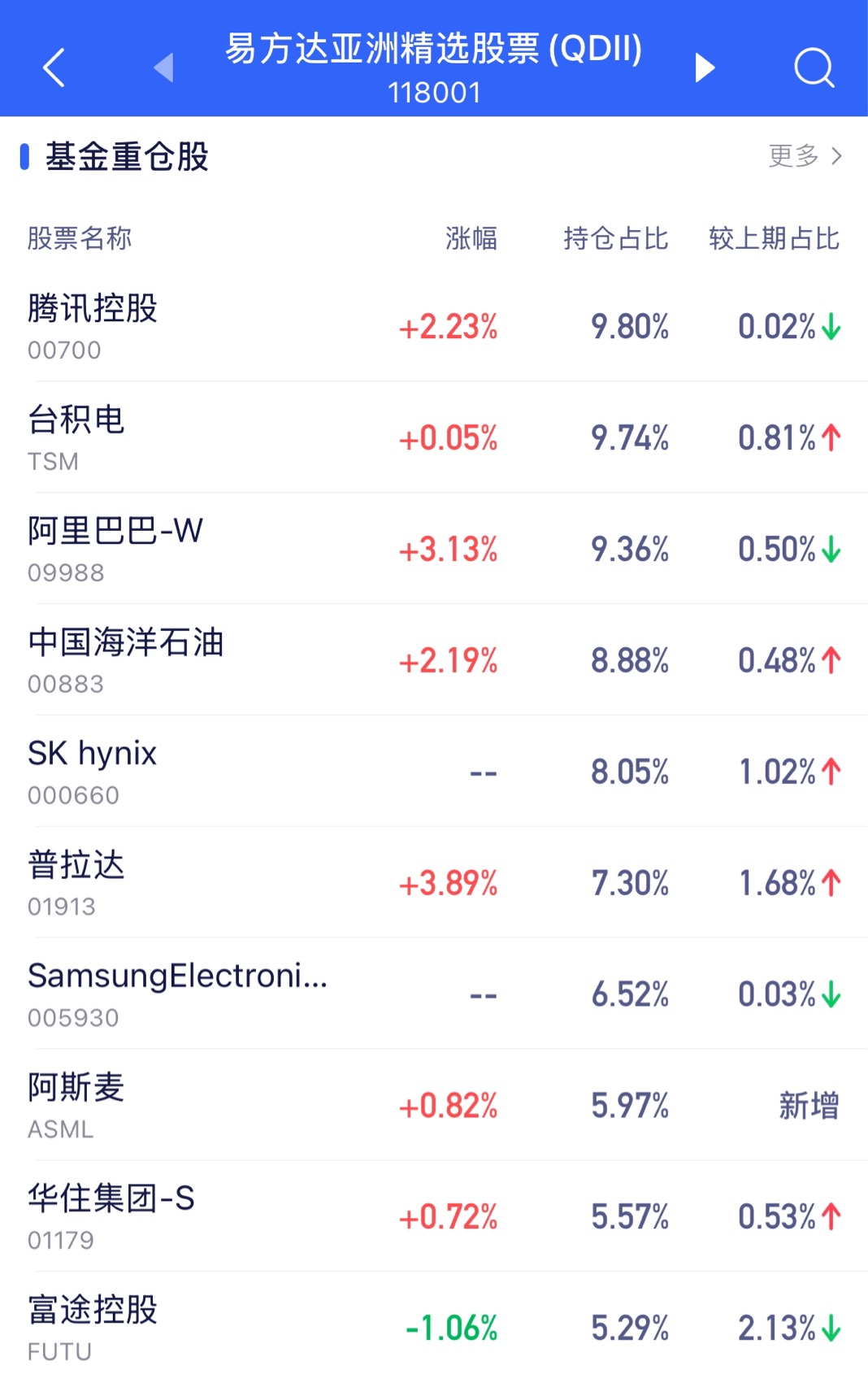Select the 涨幅 column header
The image size is (868, 1383).
[471, 238]
